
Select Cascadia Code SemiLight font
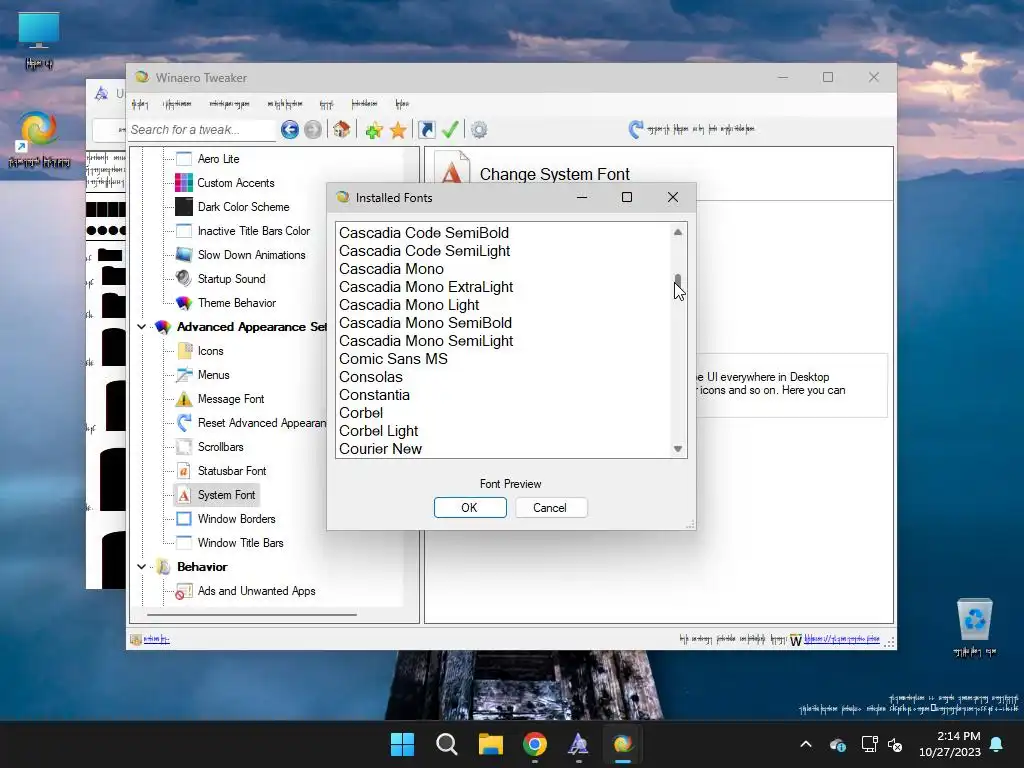[424, 251]
